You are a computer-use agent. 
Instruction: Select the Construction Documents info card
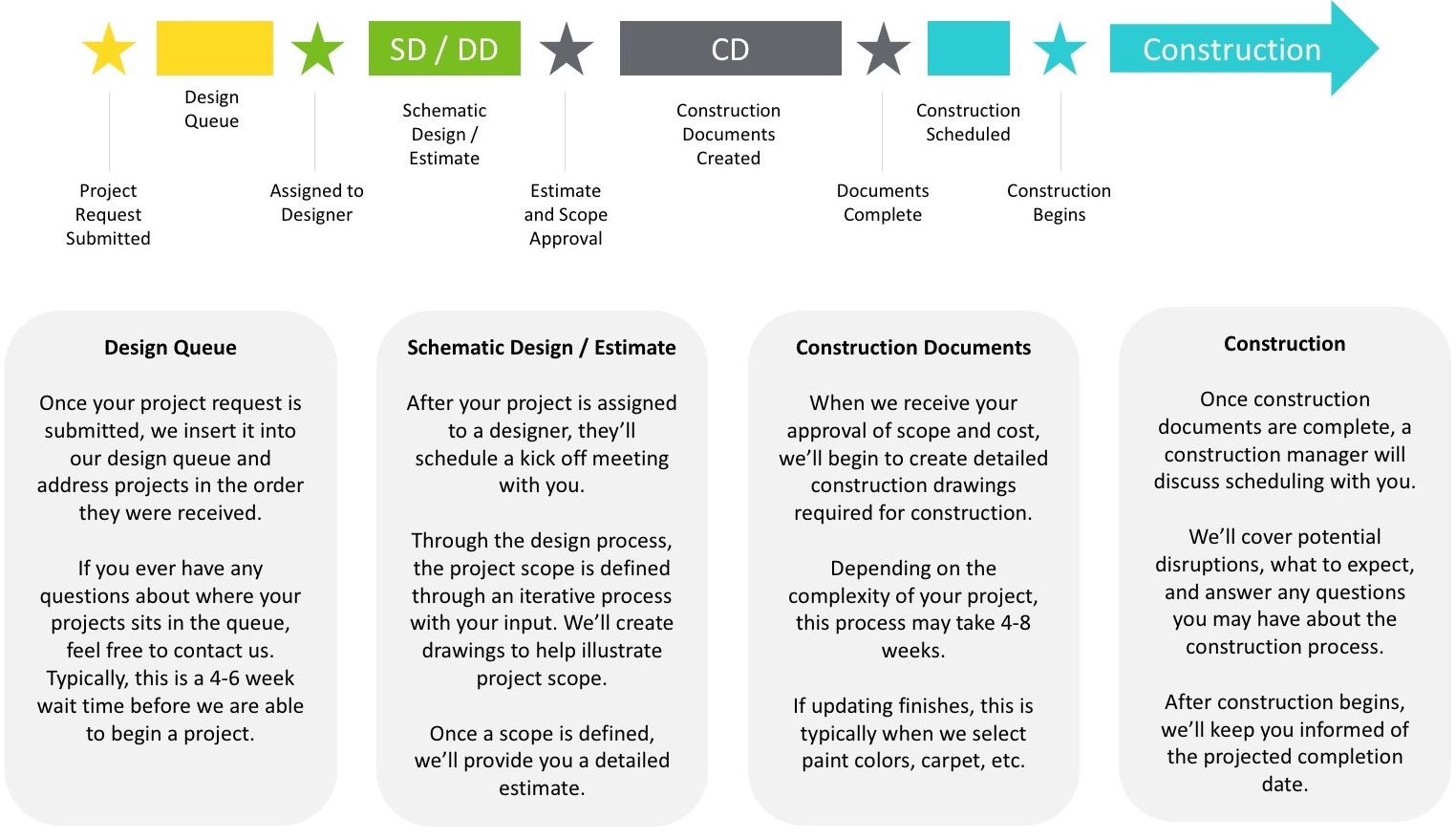[913, 568]
